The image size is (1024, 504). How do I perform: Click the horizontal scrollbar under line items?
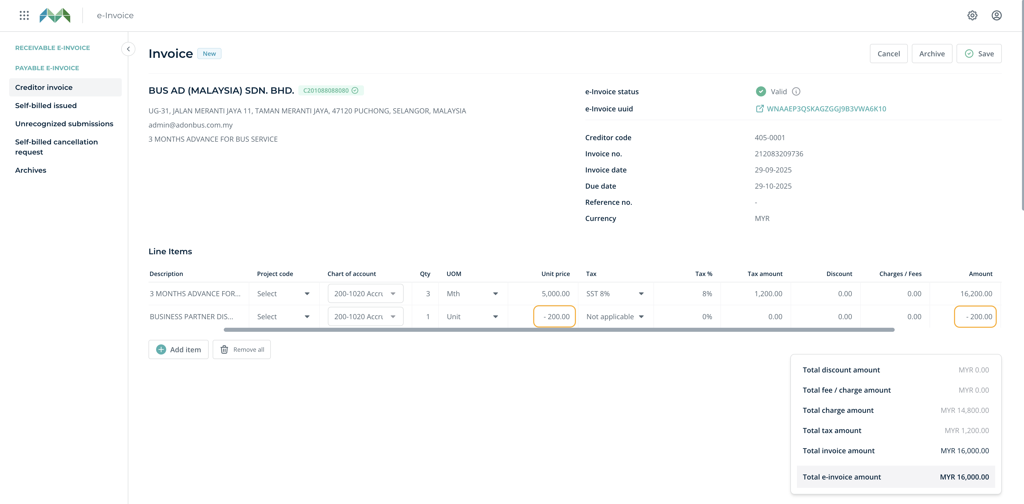point(559,330)
